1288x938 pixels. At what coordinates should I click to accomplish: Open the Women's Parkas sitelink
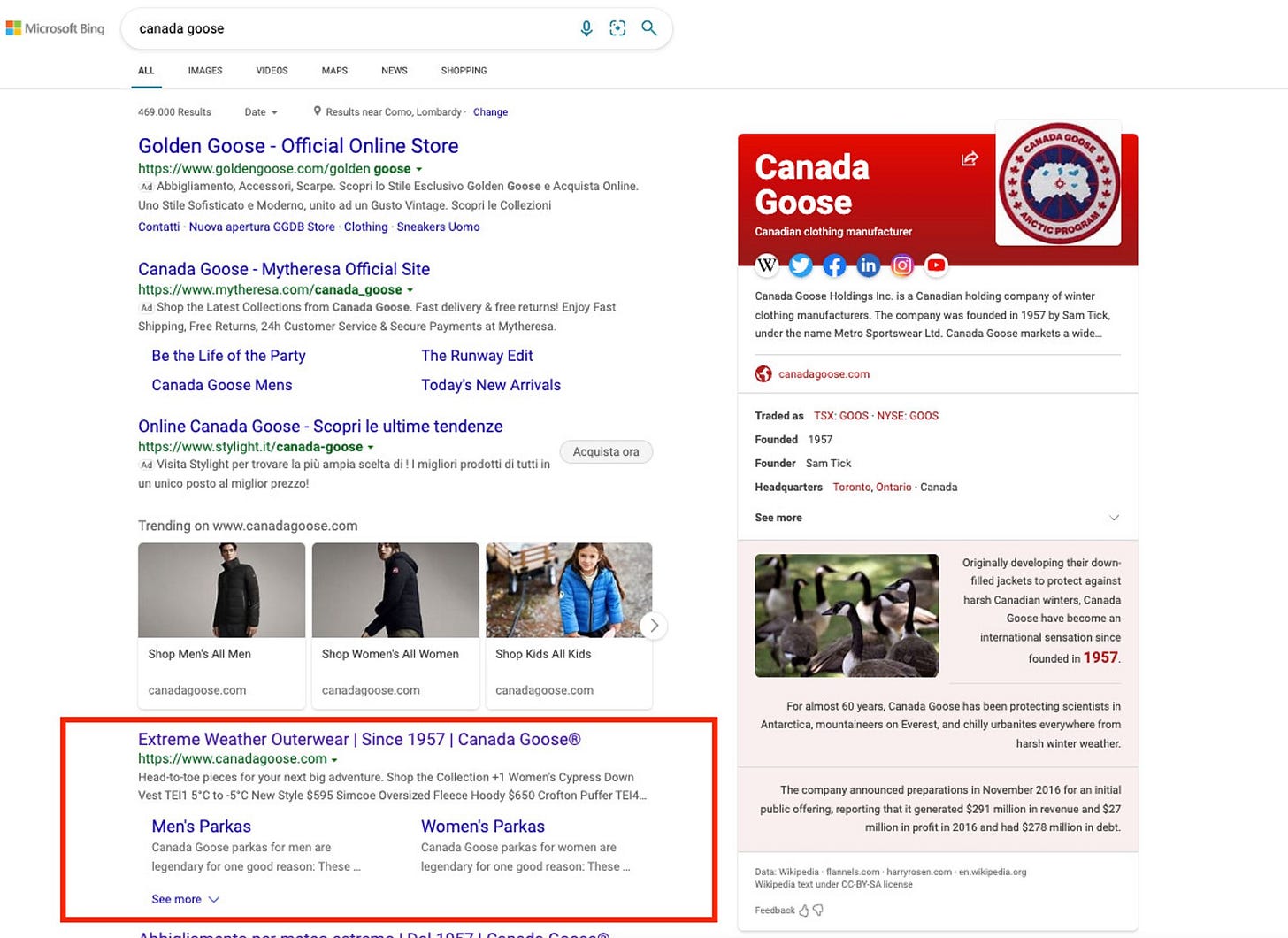click(483, 827)
